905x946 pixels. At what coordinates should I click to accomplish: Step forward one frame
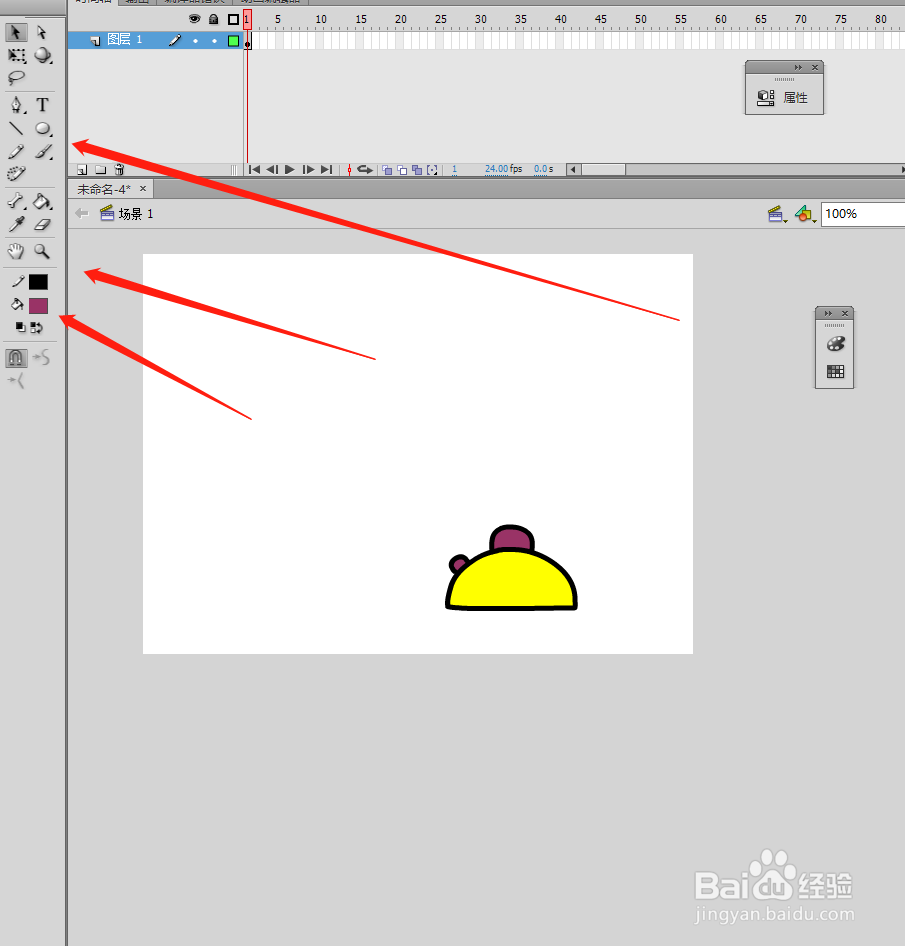tap(308, 170)
